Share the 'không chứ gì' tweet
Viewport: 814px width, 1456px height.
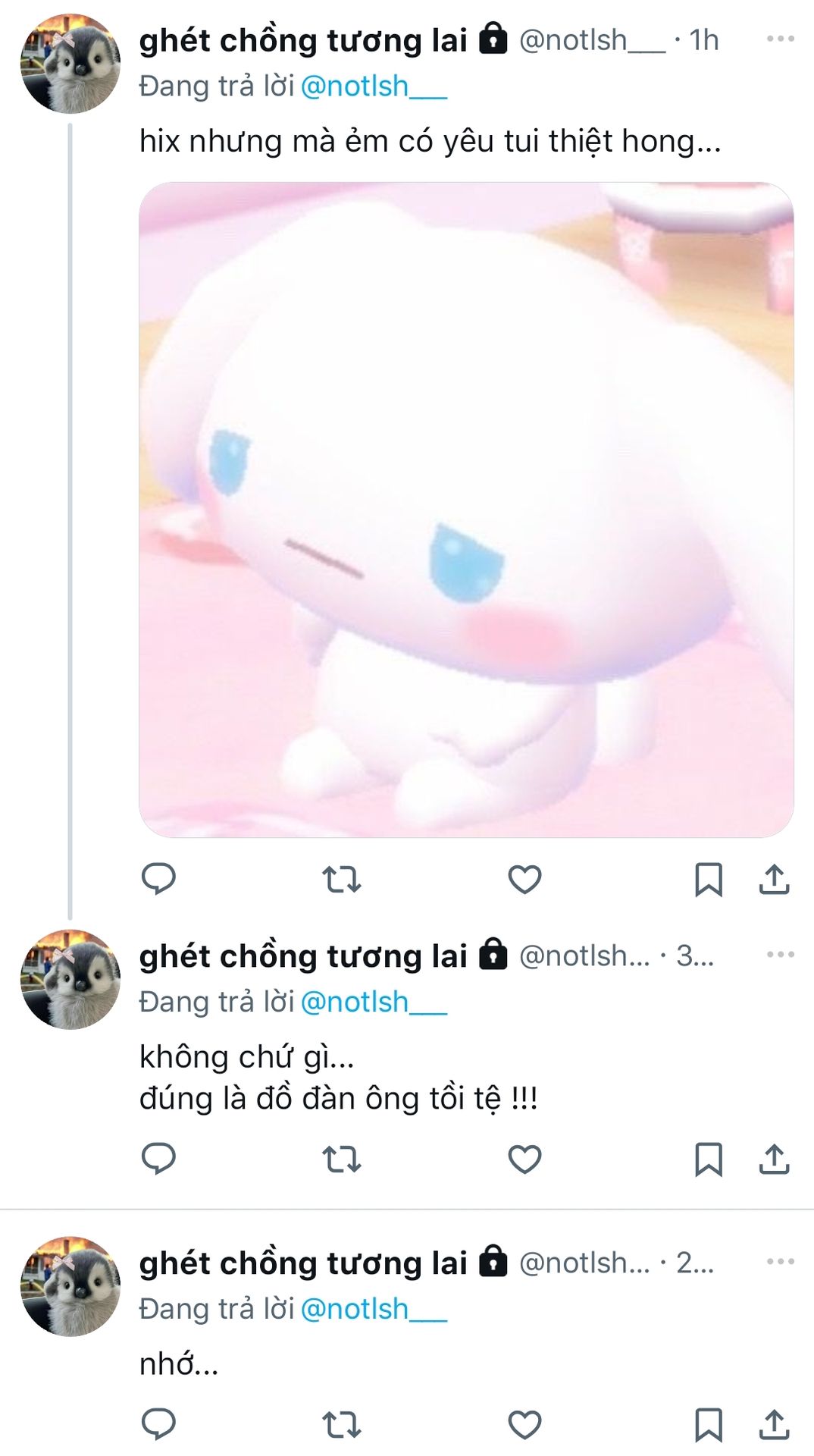click(774, 1159)
